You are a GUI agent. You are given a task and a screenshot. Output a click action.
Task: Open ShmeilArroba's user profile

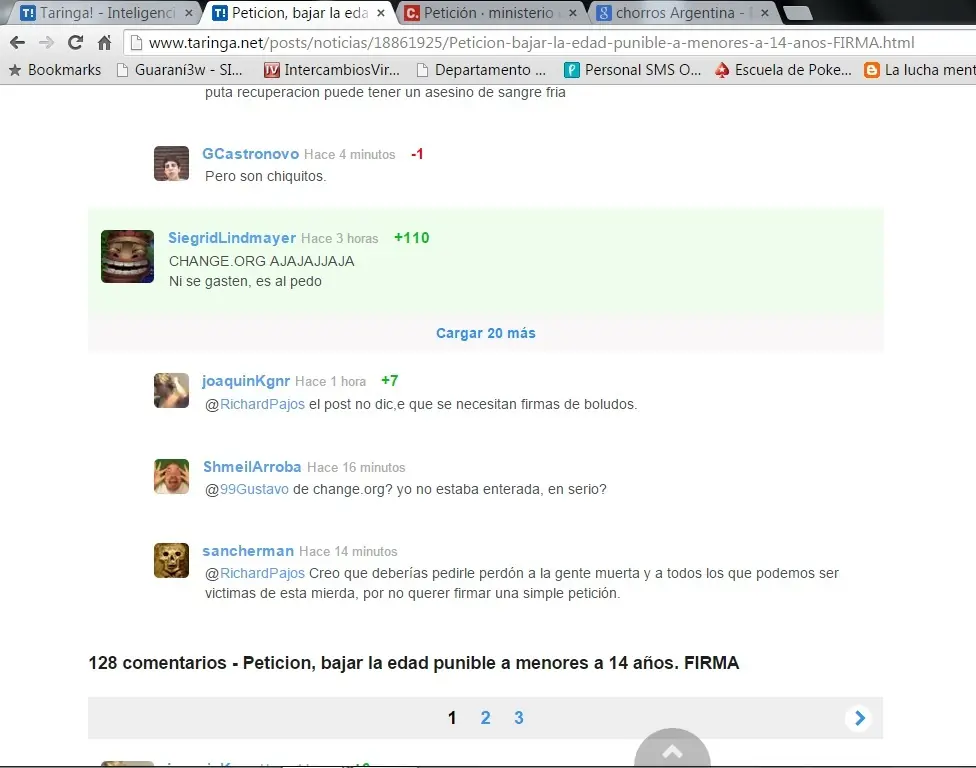click(x=252, y=467)
